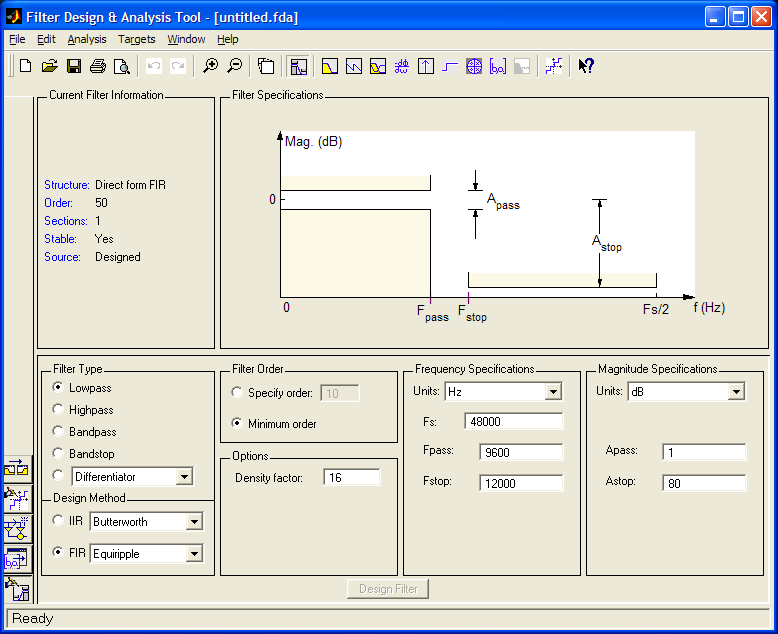Image resolution: width=778 pixels, height=634 pixels.
Task: Click the Design Filter button
Action: pyautogui.click(x=388, y=589)
